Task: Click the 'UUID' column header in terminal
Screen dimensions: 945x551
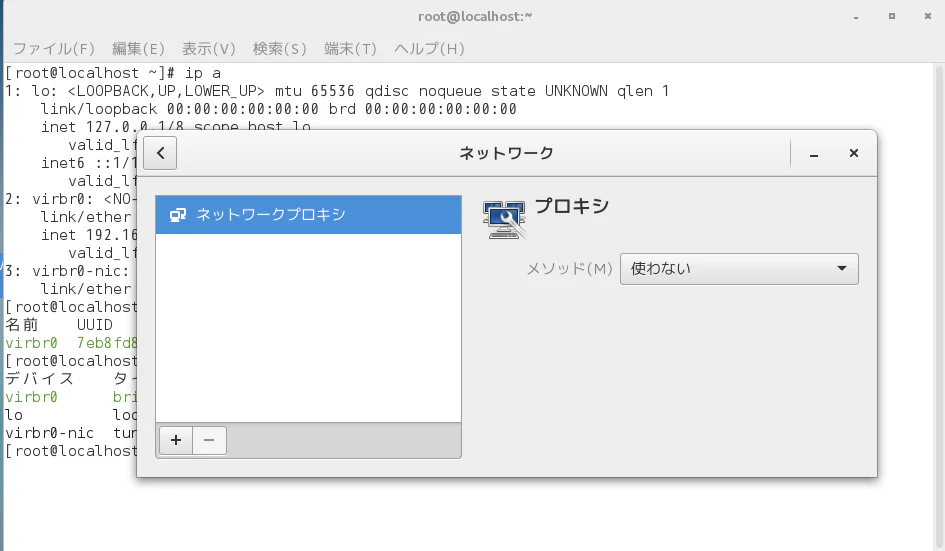Action: [x=95, y=325]
